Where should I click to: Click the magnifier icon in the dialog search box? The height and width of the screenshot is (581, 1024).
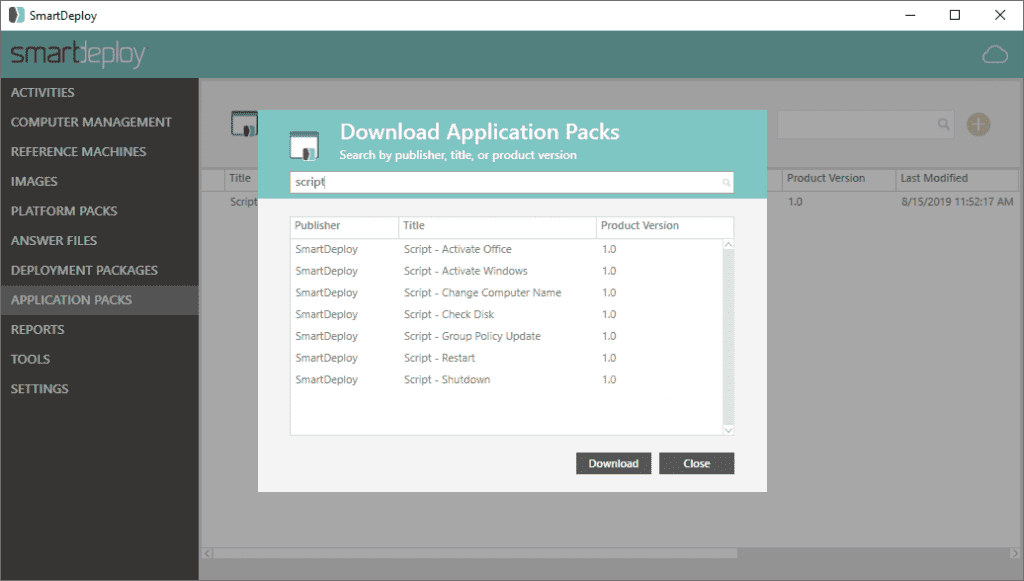pos(726,183)
